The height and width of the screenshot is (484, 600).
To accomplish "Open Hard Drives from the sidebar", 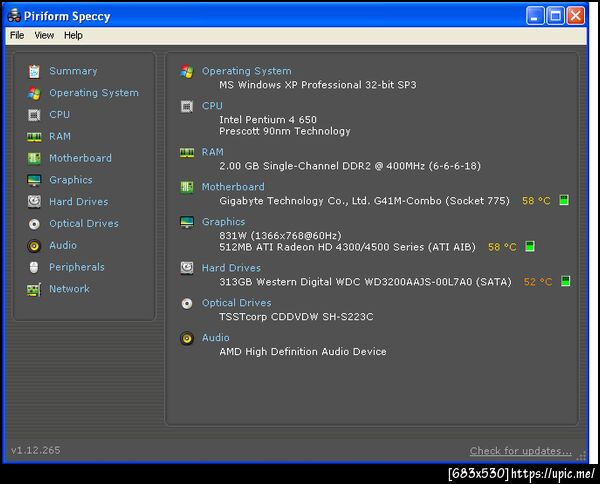I will point(78,202).
